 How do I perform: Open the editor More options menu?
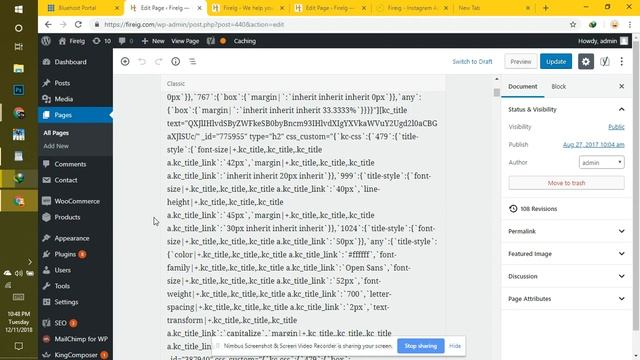coord(622,62)
